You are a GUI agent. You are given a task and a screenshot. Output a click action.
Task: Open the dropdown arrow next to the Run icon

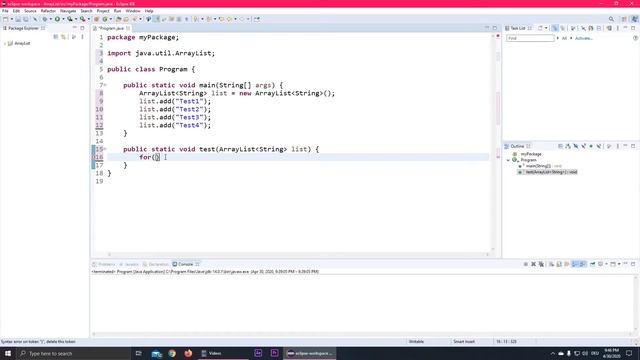[63, 19]
